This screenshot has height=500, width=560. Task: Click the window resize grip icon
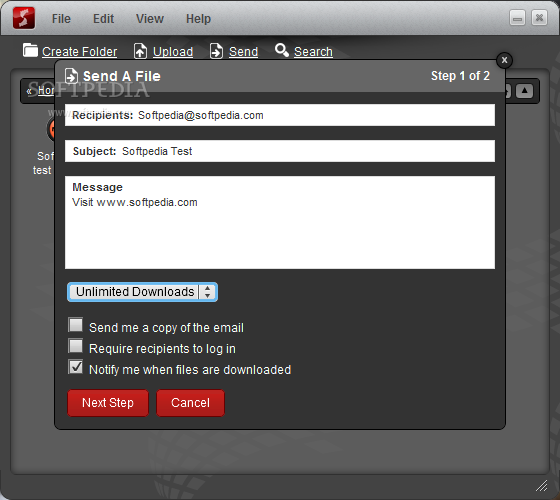542,485
